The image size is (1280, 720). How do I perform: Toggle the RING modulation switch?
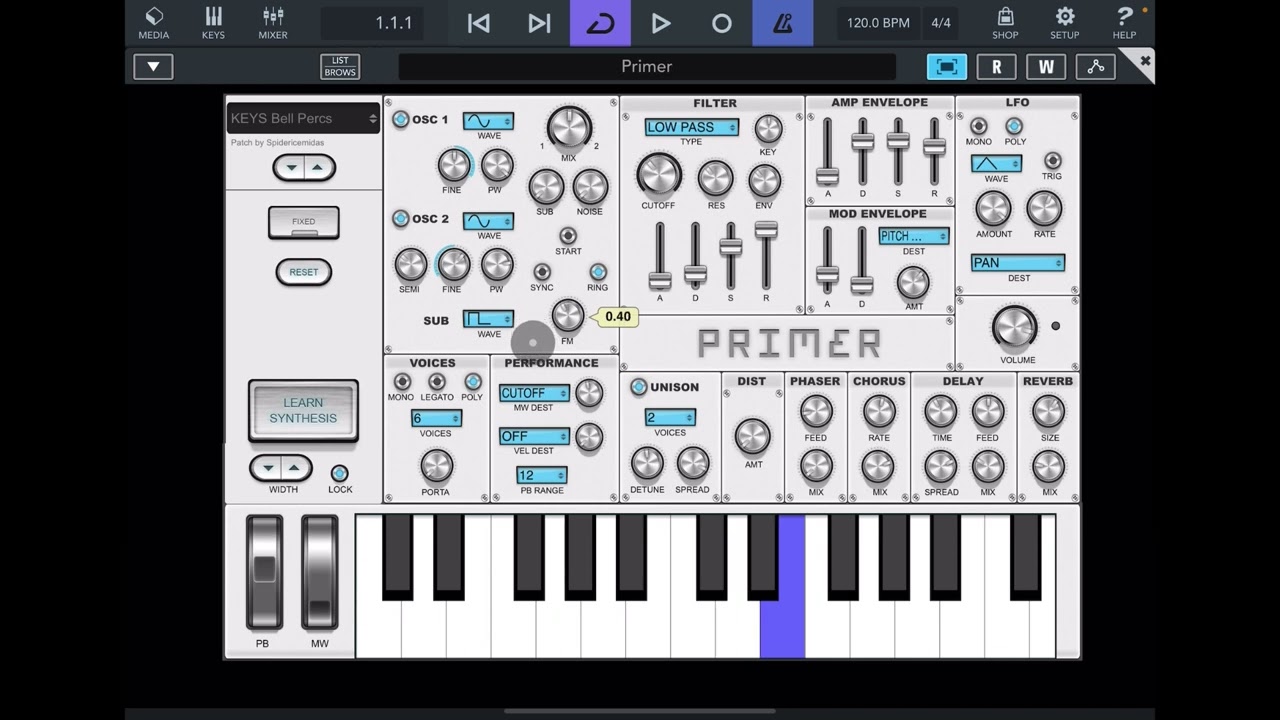[598, 272]
